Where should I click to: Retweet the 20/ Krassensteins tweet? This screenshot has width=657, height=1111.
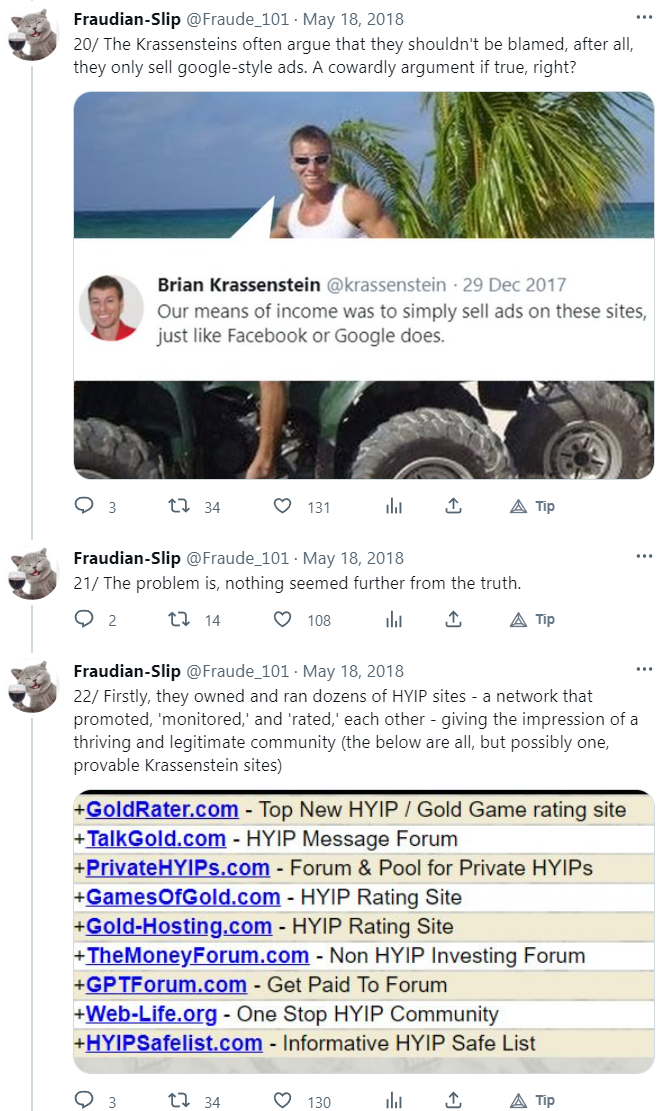(x=179, y=506)
